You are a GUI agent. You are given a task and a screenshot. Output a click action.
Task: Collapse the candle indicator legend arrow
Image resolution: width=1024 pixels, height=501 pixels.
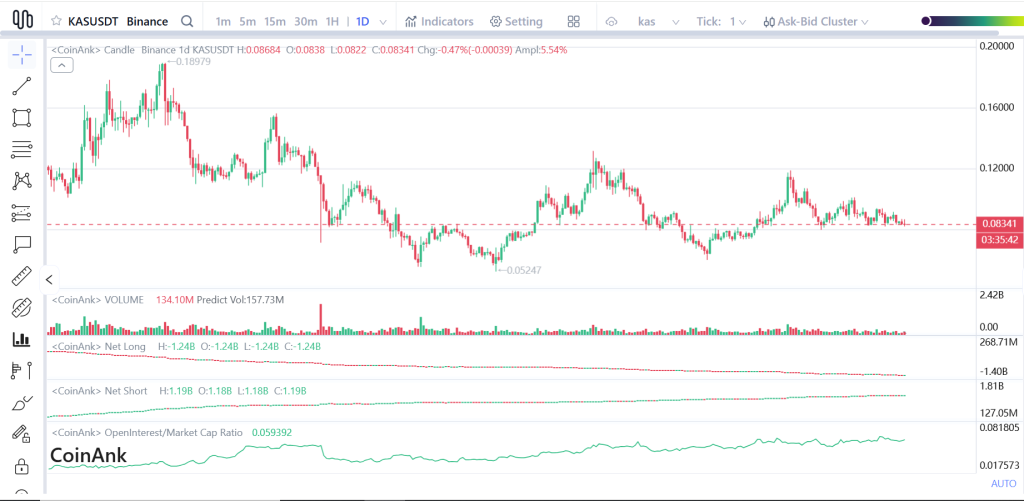[62, 65]
